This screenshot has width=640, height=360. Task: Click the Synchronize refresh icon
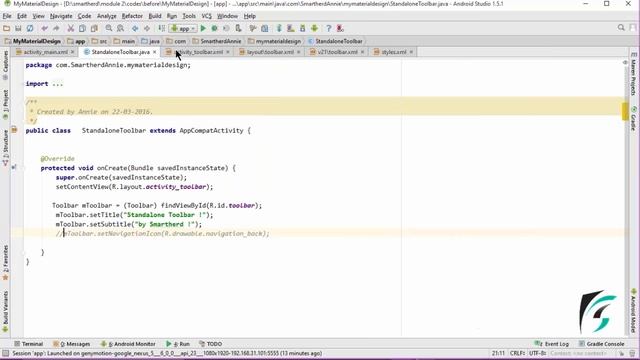(x=30, y=28)
